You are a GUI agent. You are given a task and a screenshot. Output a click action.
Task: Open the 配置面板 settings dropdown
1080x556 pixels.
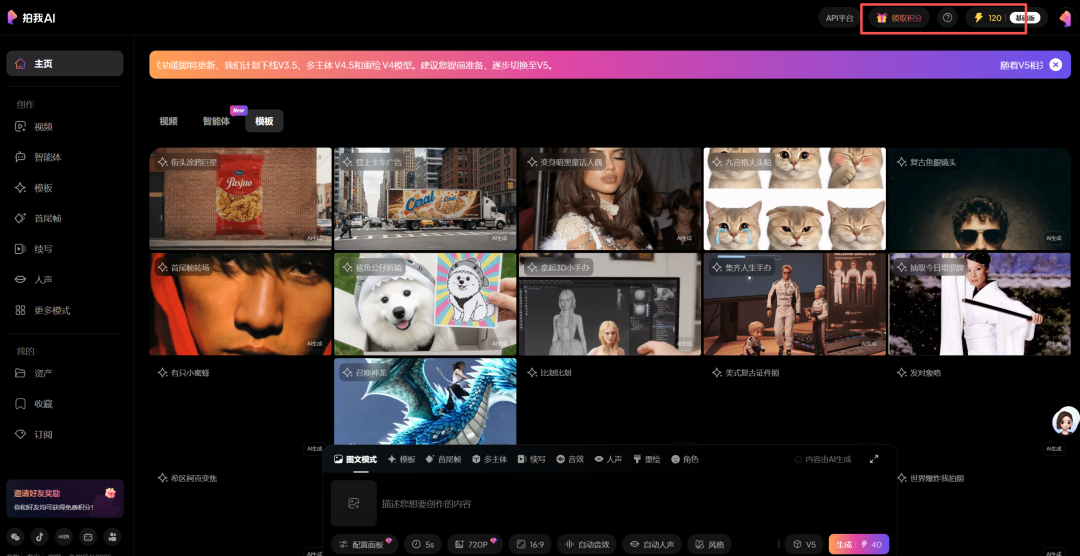point(364,544)
